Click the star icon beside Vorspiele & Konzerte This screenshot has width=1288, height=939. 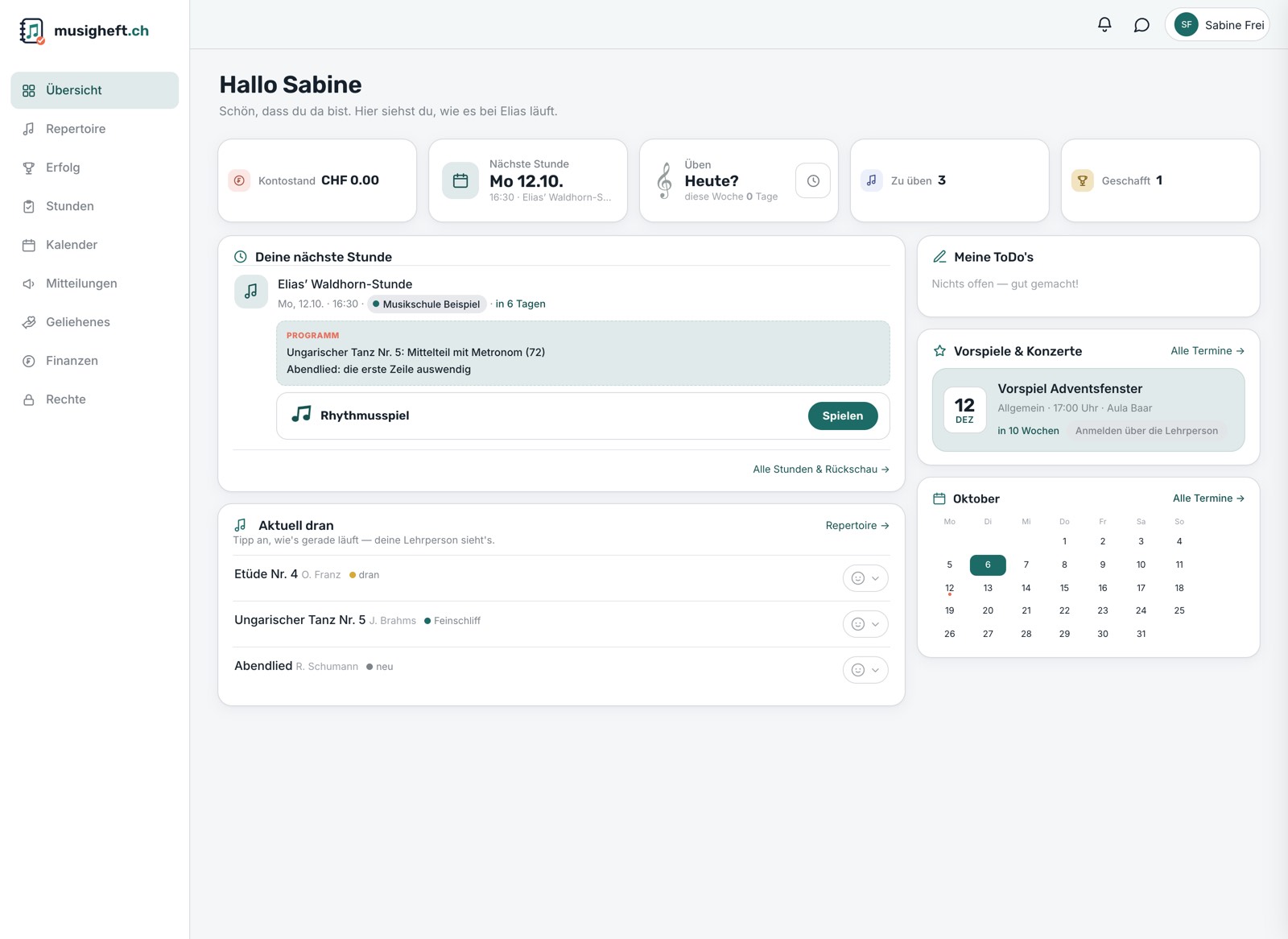click(939, 351)
